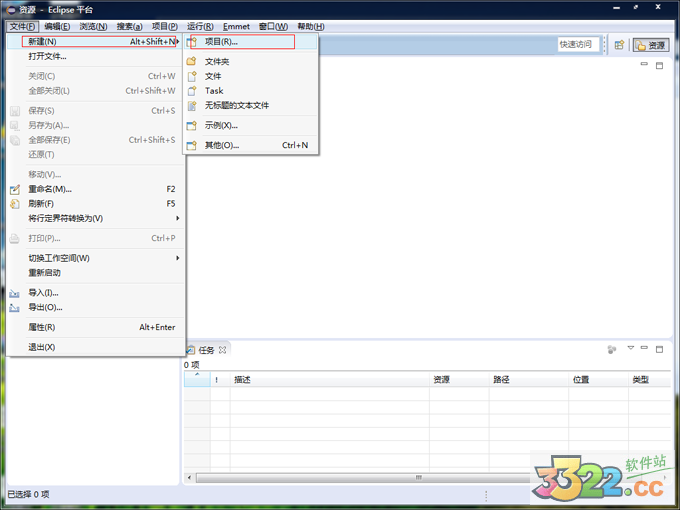This screenshot has height=510, width=680.
Task: Open the 帮助(H) menu
Action: 311,26
